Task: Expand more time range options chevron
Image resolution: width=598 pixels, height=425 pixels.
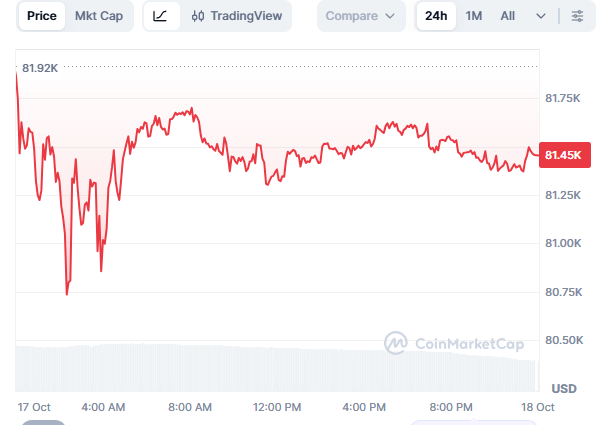Action: [541, 16]
